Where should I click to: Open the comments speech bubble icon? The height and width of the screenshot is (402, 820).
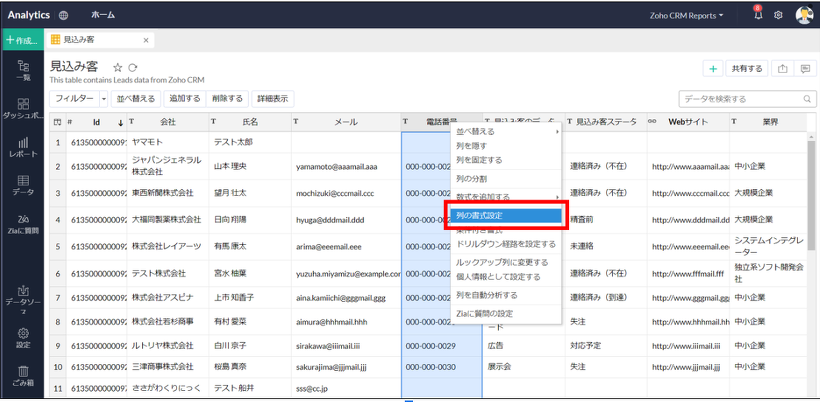[x=806, y=69]
